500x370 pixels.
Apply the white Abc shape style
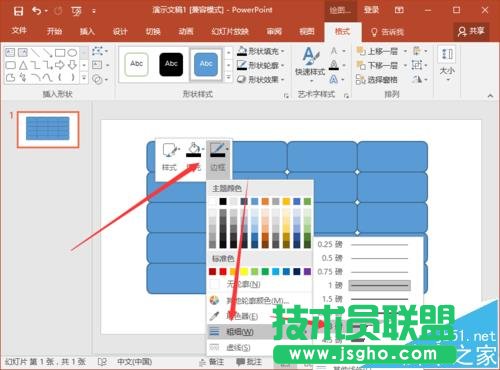pyautogui.click(x=136, y=64)
